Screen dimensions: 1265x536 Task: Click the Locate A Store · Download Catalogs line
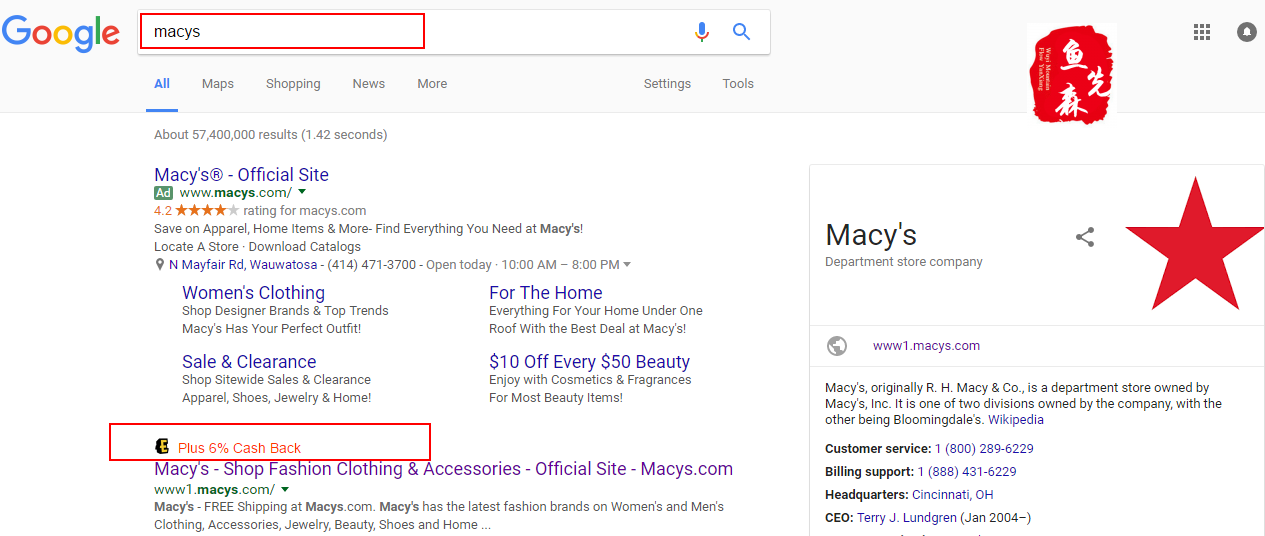click(x=257, y=247)
